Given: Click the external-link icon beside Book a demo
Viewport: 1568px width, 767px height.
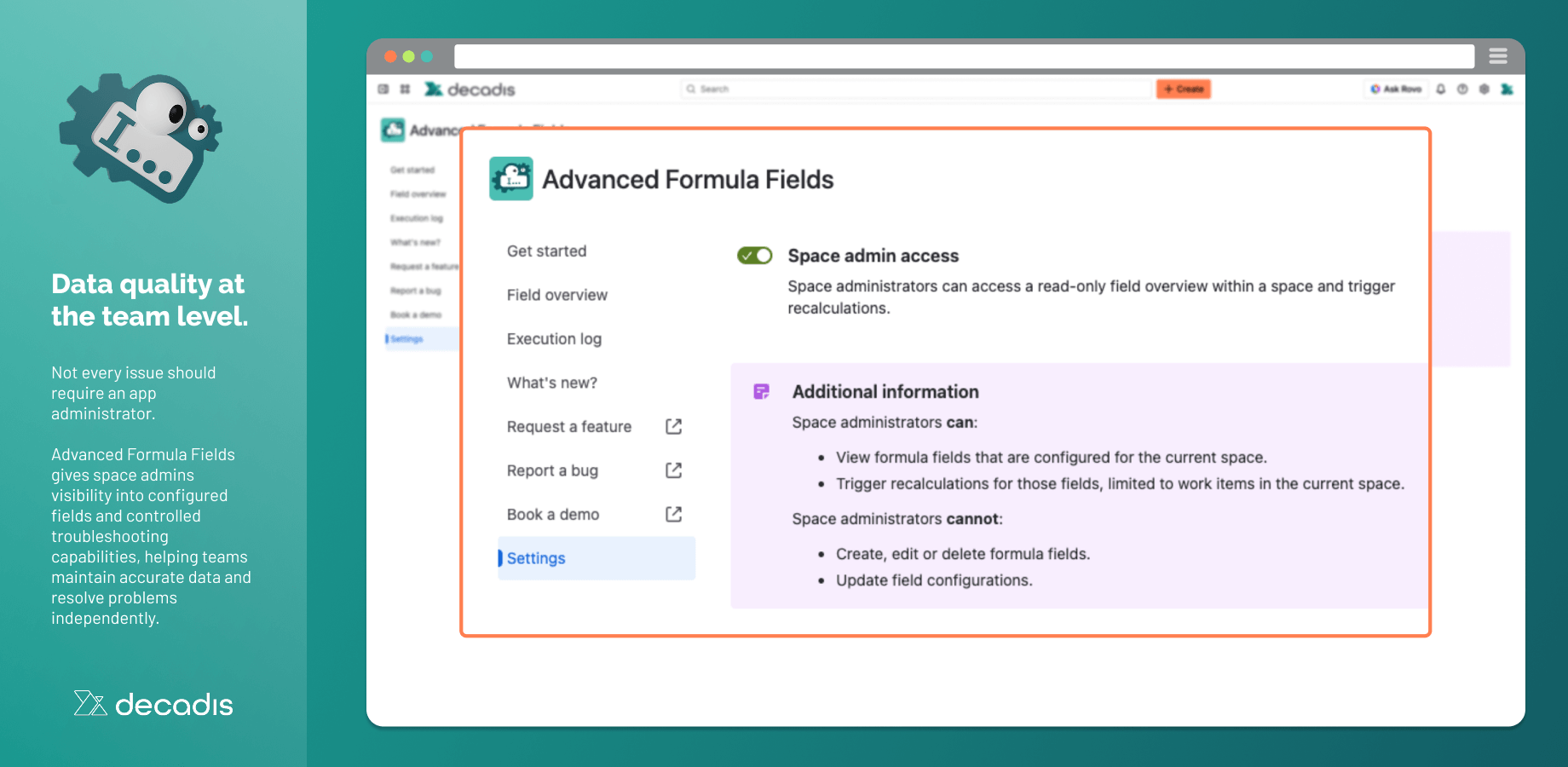Looking at the screenshot, I should pyautogui.click(x=673, y=514).
